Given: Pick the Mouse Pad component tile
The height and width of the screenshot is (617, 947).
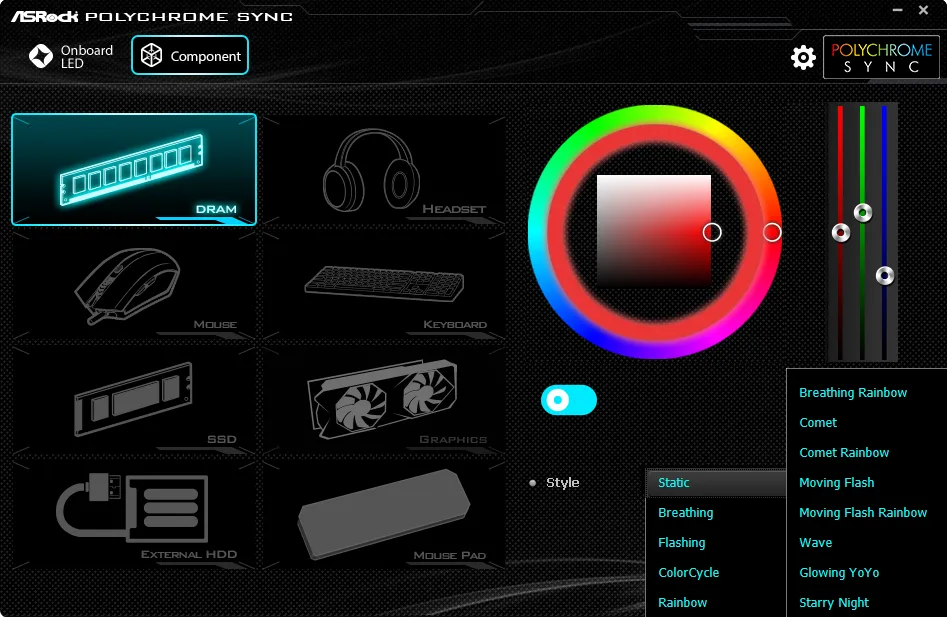Looking at the screenshot, I should 385,514.
